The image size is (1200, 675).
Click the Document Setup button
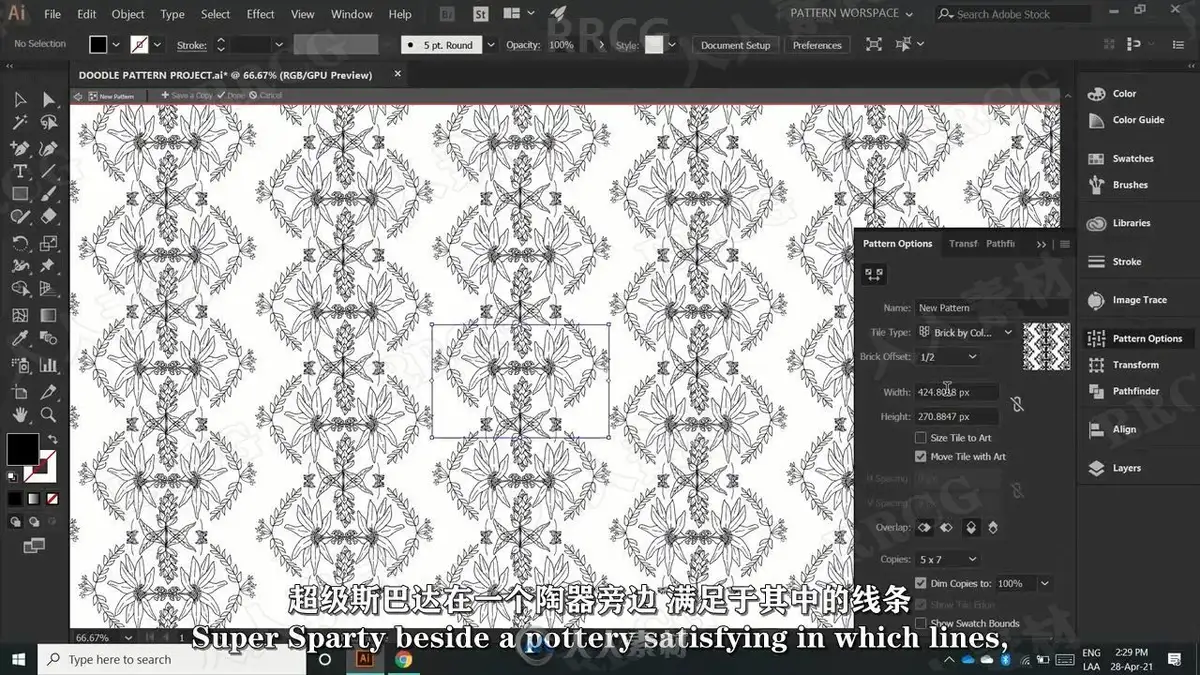(735, 45)
